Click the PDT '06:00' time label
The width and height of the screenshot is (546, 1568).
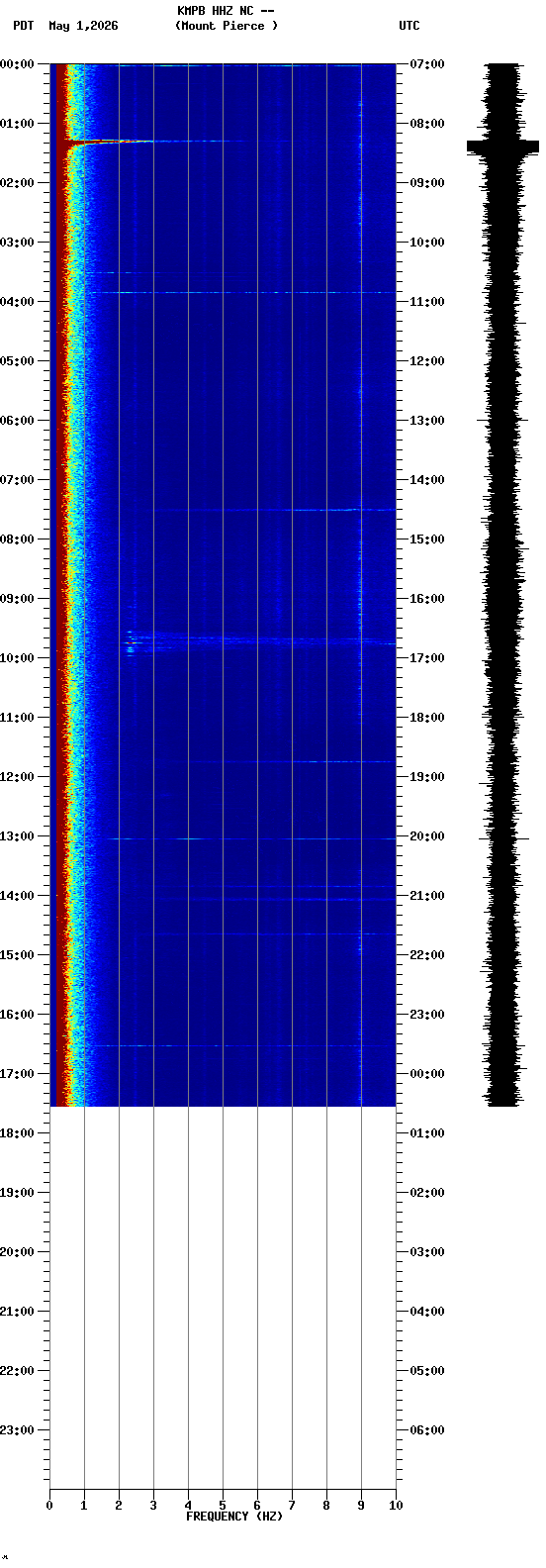tap(18, 421)
